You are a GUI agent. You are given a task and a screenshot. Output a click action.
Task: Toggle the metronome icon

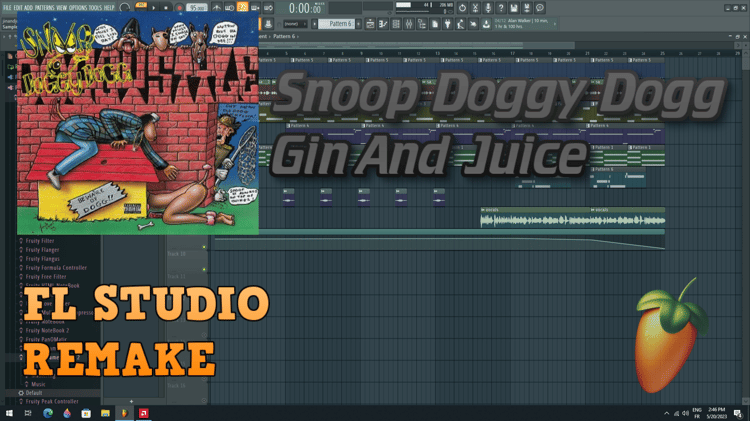(217, 8)
